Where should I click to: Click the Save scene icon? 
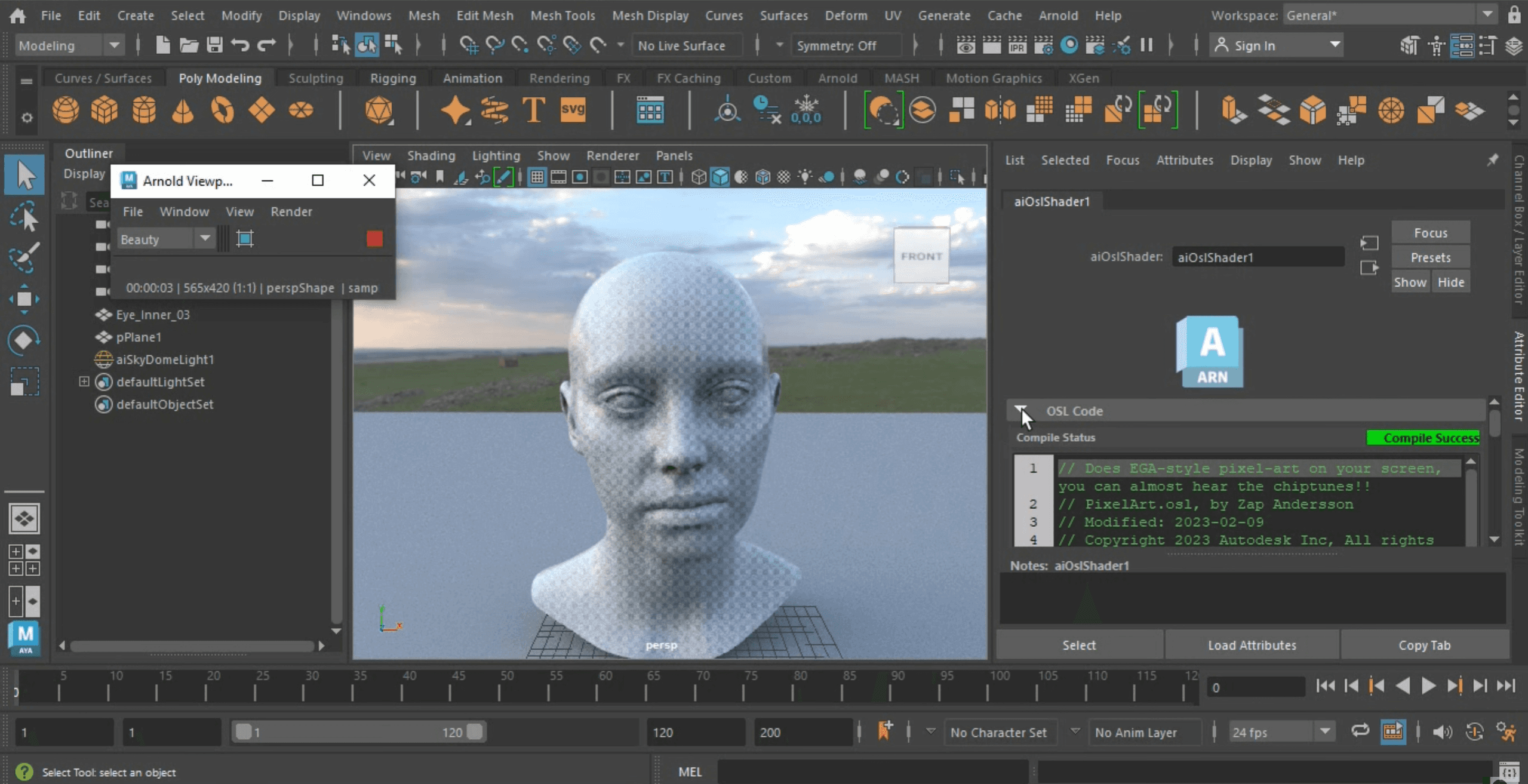coord(214,45)
